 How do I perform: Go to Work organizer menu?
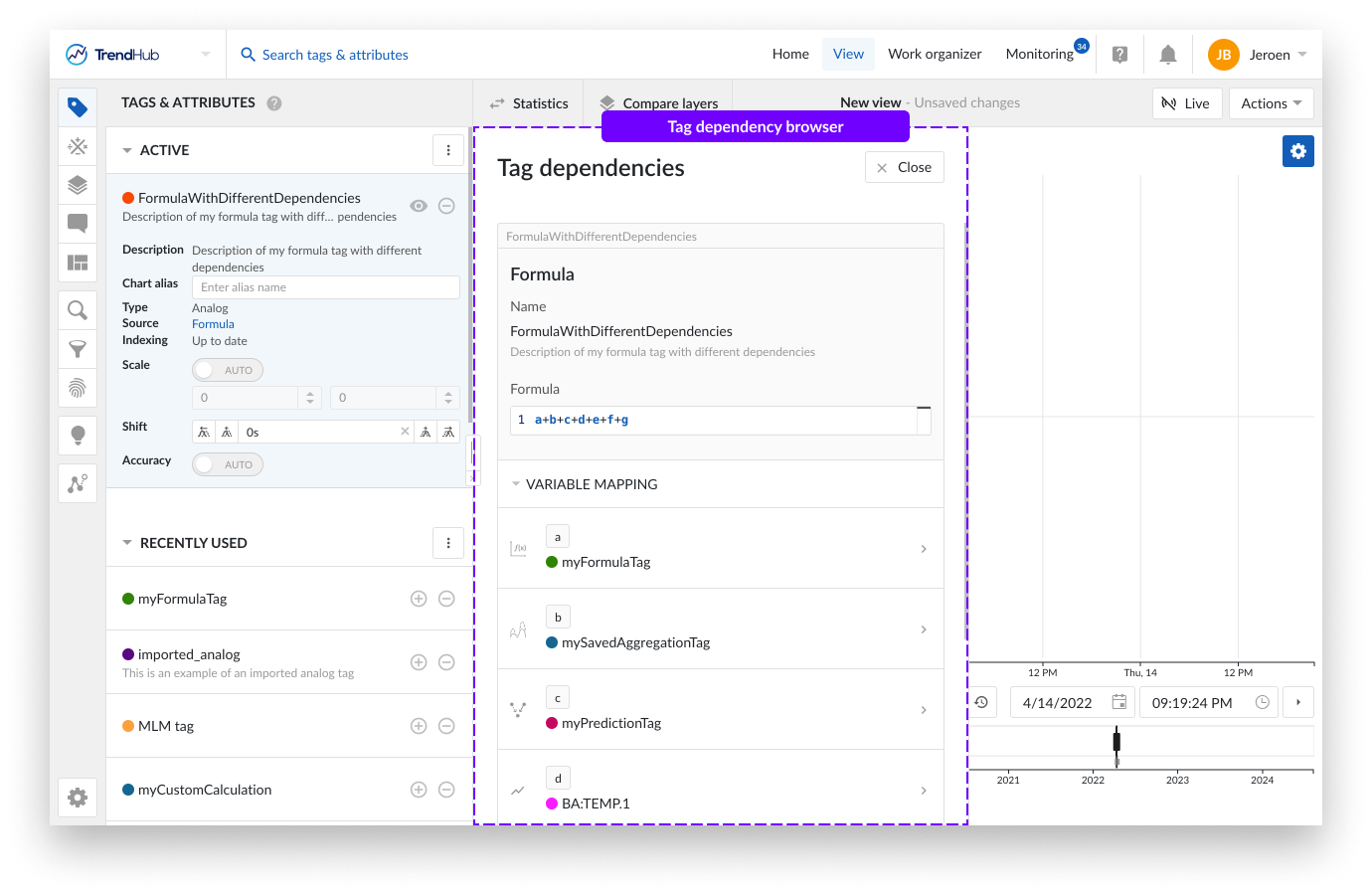(x=935, y=55)
